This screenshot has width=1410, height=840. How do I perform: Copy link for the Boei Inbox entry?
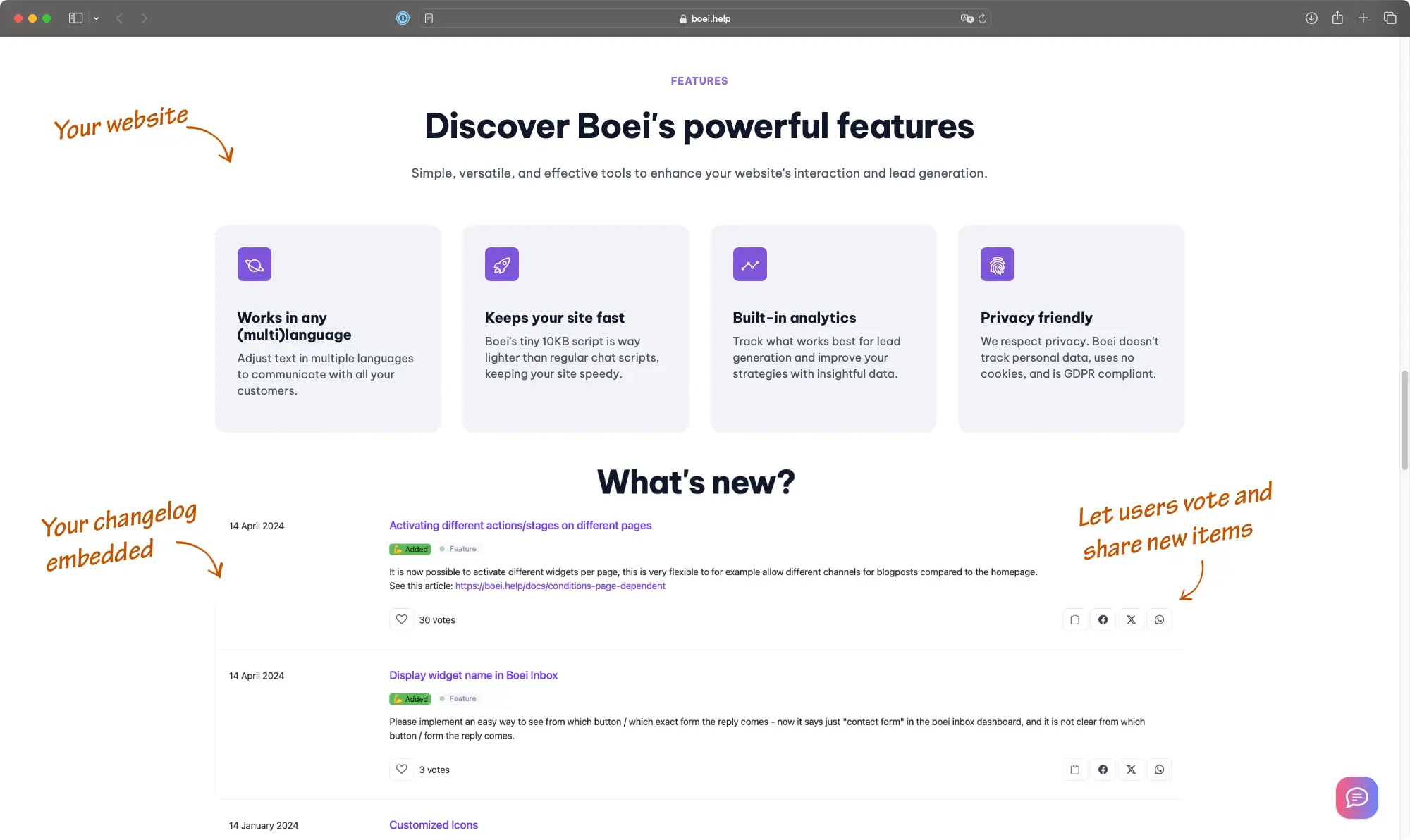click(1074, 769)
